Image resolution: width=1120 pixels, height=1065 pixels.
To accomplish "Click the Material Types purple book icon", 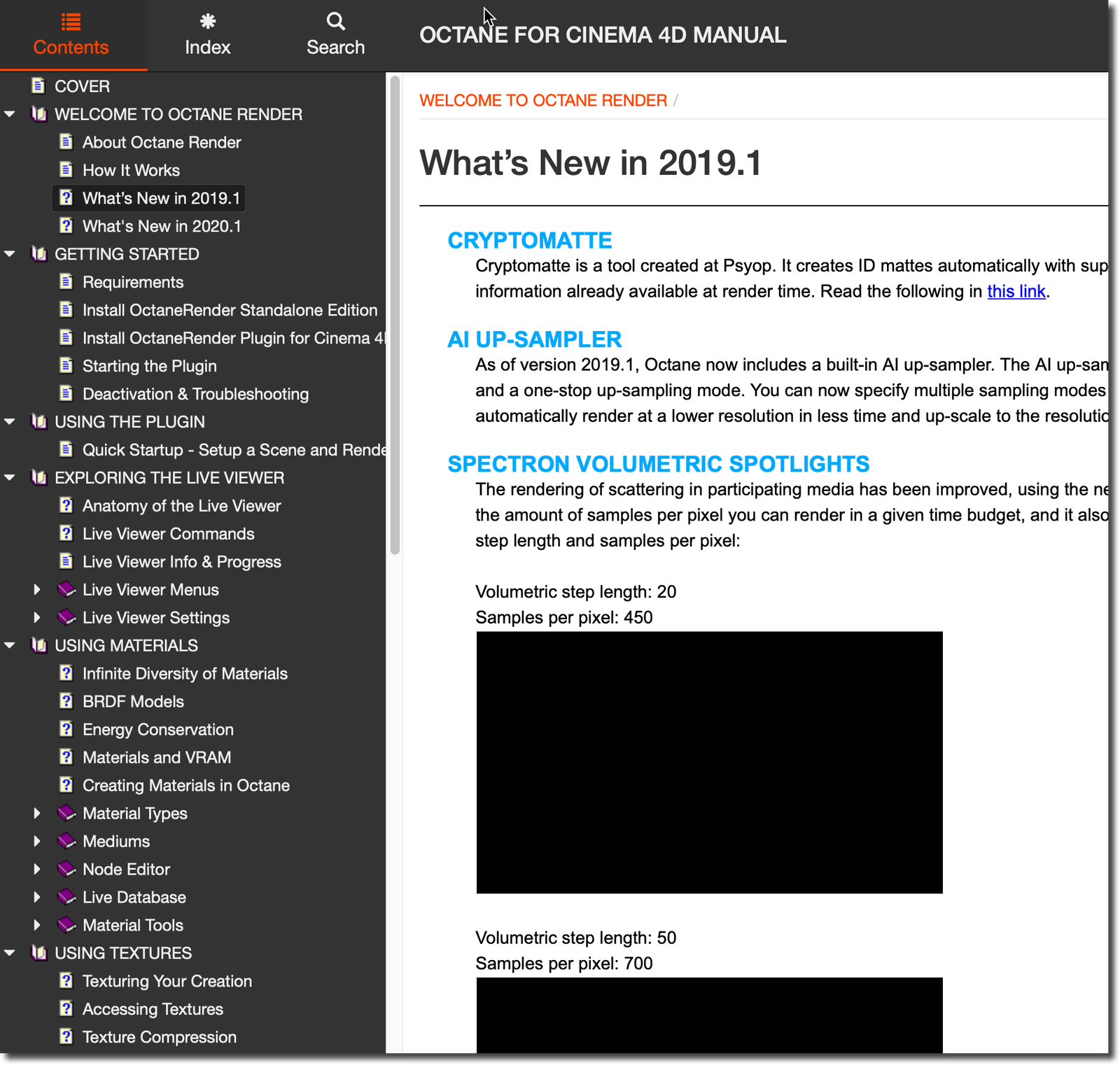I will [66, 813].
